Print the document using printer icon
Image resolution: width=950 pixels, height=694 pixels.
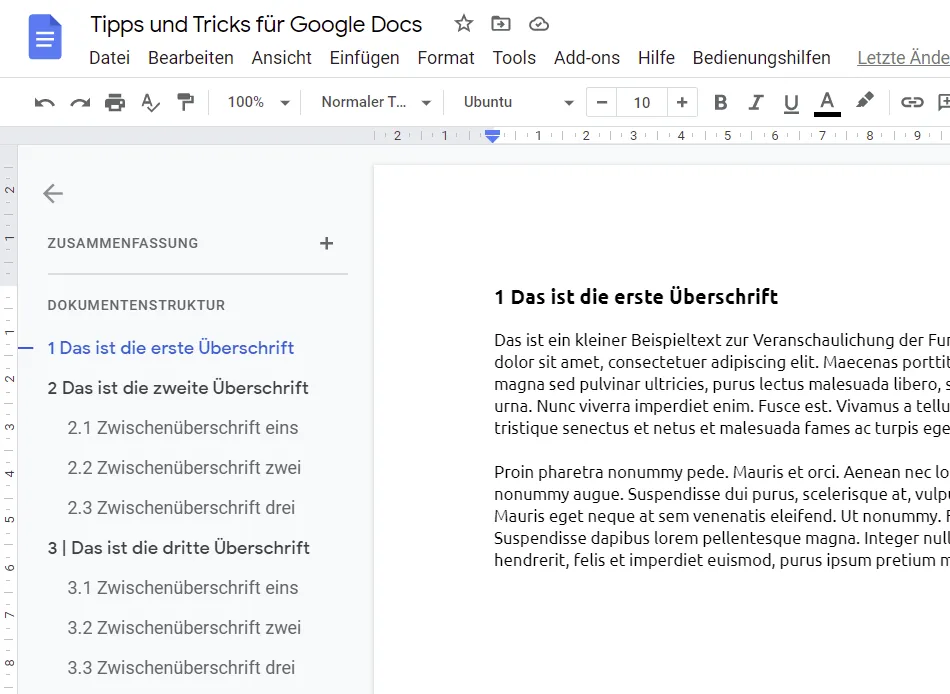(115, 102)
